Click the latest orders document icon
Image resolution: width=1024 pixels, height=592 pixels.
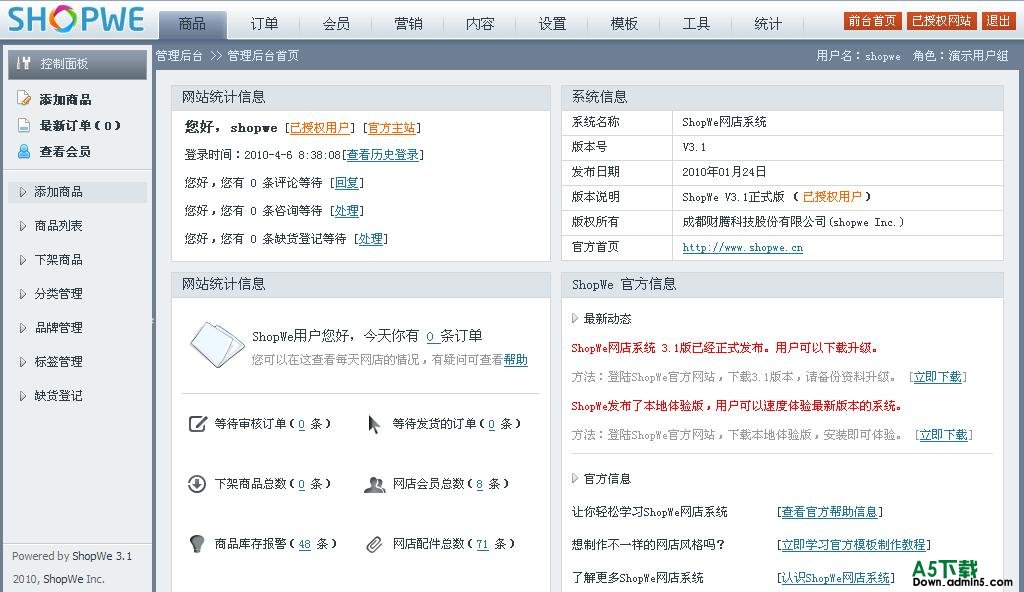(24, 125)
